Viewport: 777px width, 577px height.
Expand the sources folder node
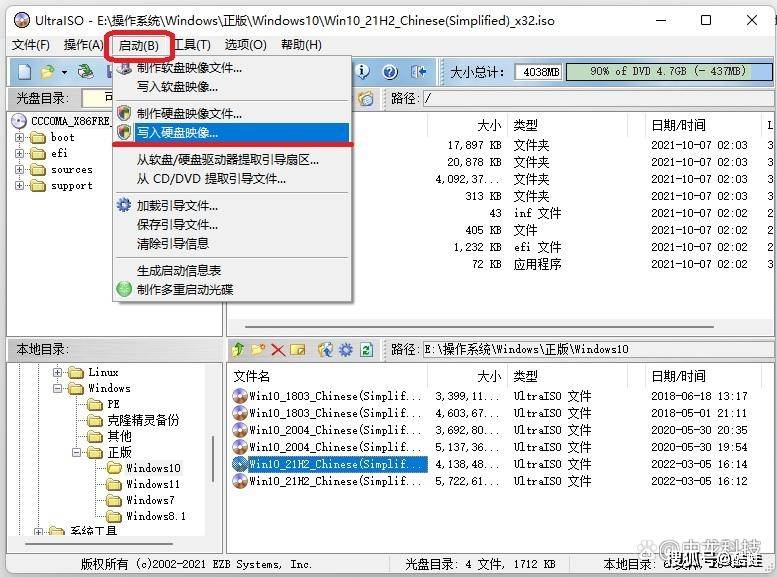click(x=19, y=170)
